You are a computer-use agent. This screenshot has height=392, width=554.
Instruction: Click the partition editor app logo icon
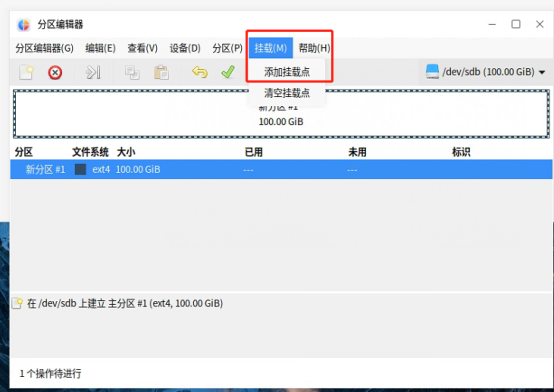point(24,25)
